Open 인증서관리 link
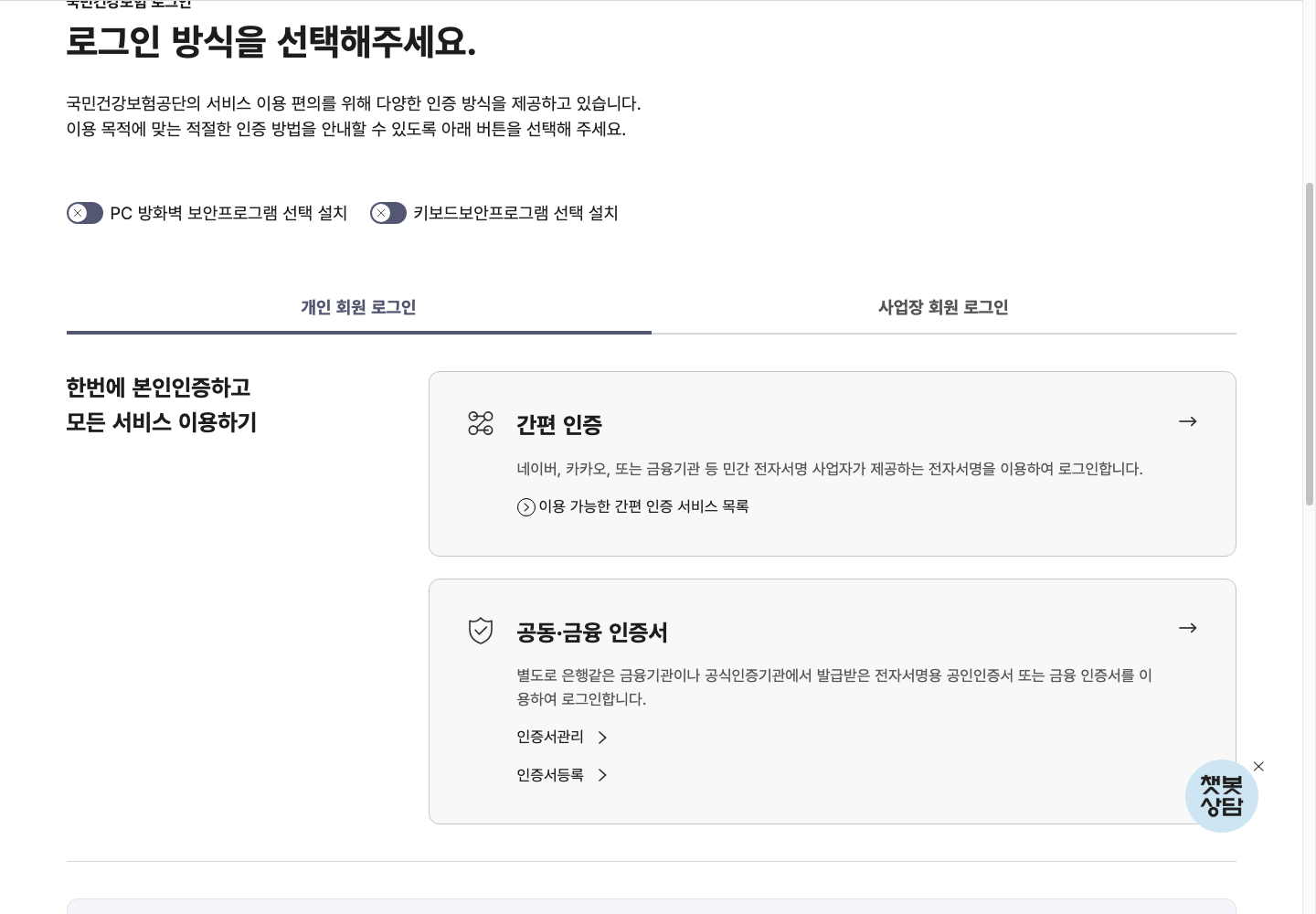1316x914 pixels. pyautogui.click(x=550, y=737)
